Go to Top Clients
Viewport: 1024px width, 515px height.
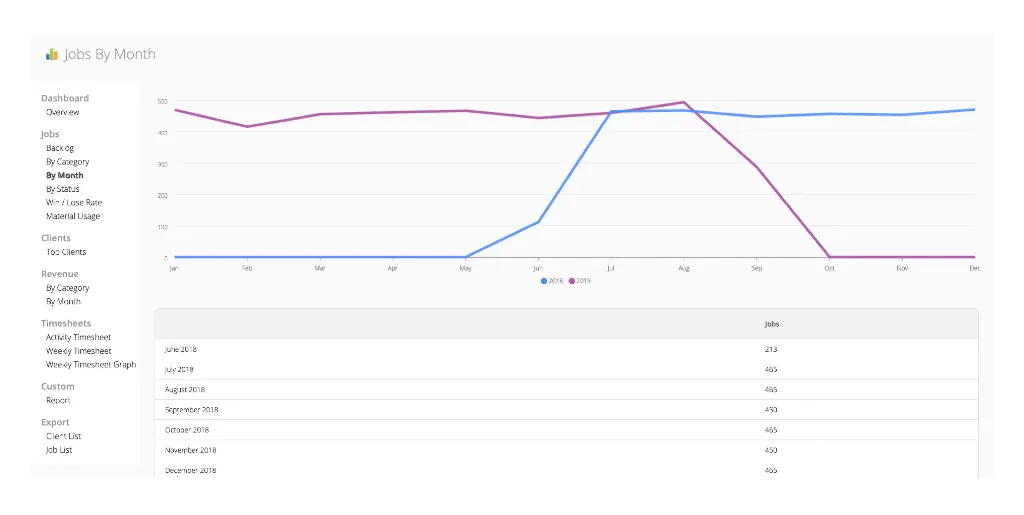click(66, 252)
